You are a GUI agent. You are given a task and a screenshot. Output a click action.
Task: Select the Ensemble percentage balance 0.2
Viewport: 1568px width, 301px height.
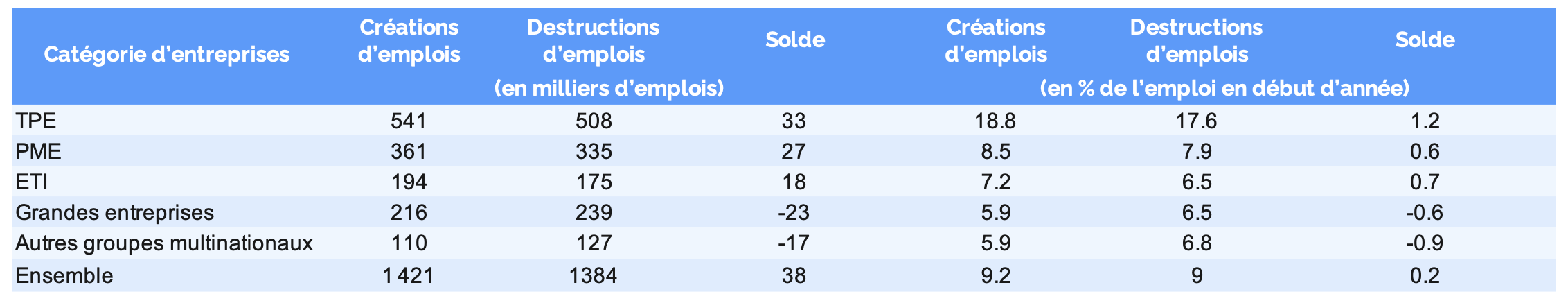[x=1425, y=275]
